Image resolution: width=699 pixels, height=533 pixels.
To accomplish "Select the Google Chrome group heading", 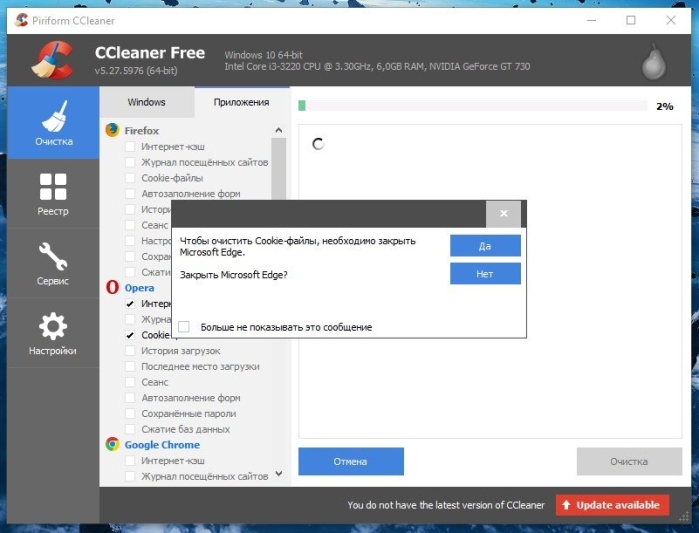I will pyautogui.click(x=162, y=444).
